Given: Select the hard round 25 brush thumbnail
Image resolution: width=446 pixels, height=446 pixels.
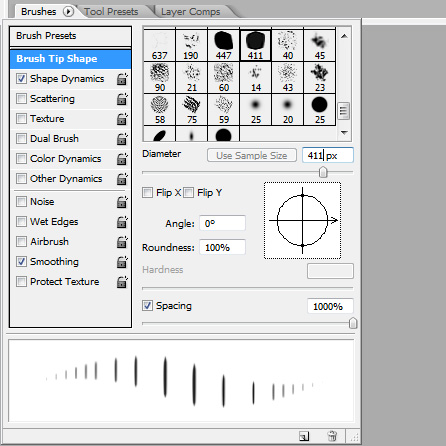Looking at the screenshot, I should 320,109.
